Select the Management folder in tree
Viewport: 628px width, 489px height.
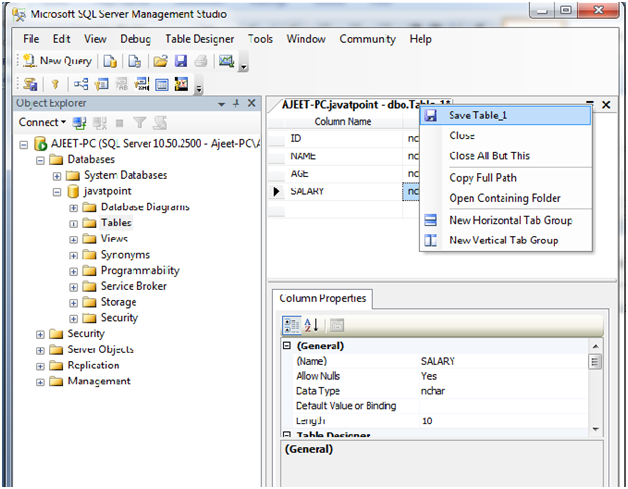click(99, 381)
